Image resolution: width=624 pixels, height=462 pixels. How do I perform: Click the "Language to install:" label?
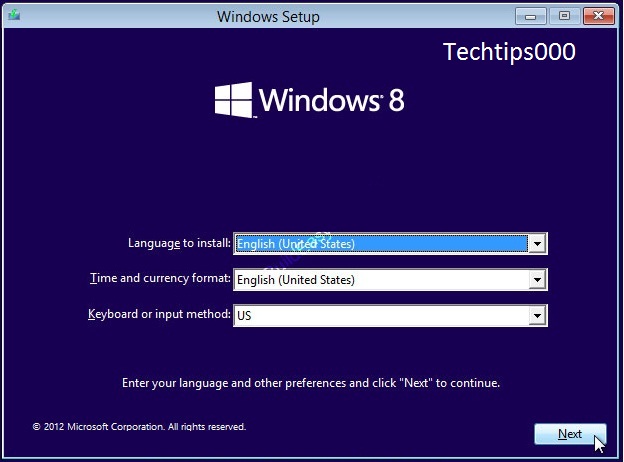pos(179,243)
